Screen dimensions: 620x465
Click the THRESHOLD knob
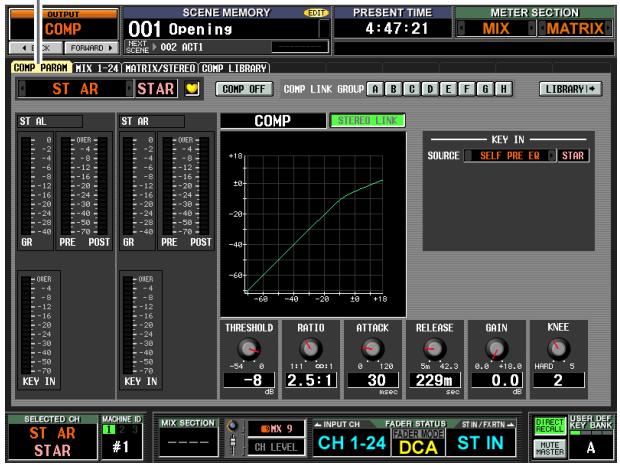(x=249, y=349)
